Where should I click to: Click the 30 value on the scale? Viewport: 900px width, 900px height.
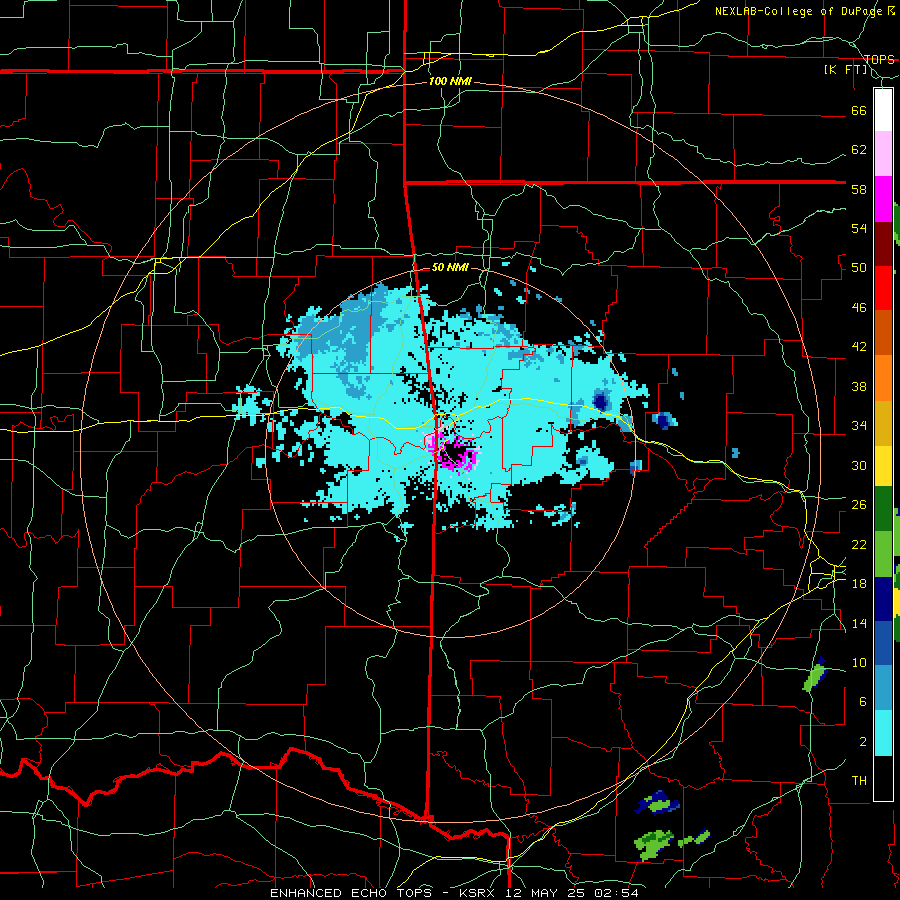859,465
